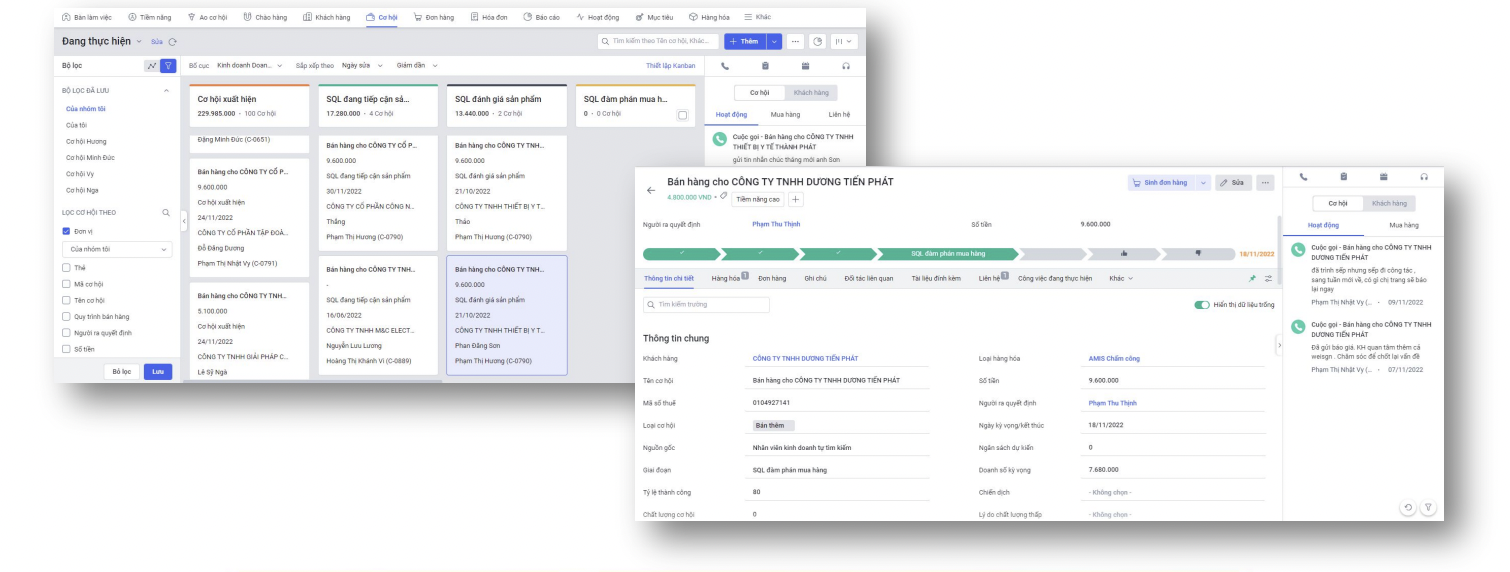This screenshot has width=1510, height=572.
Task: Open the three-dots menu beside the Thêm button
Action: pyautogui.click(x=796, y=41)
